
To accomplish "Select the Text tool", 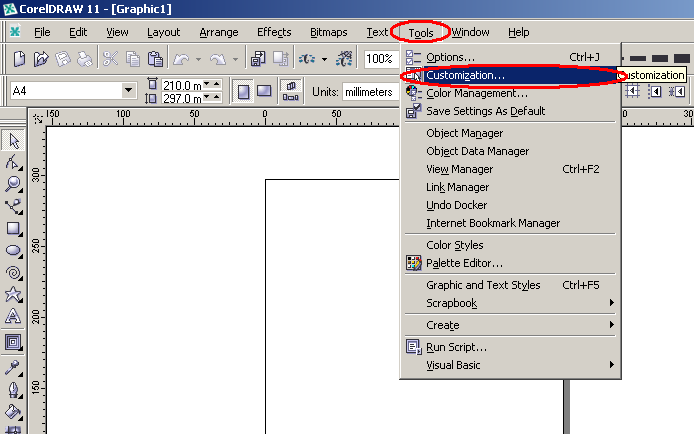I will tap(13, 316).
